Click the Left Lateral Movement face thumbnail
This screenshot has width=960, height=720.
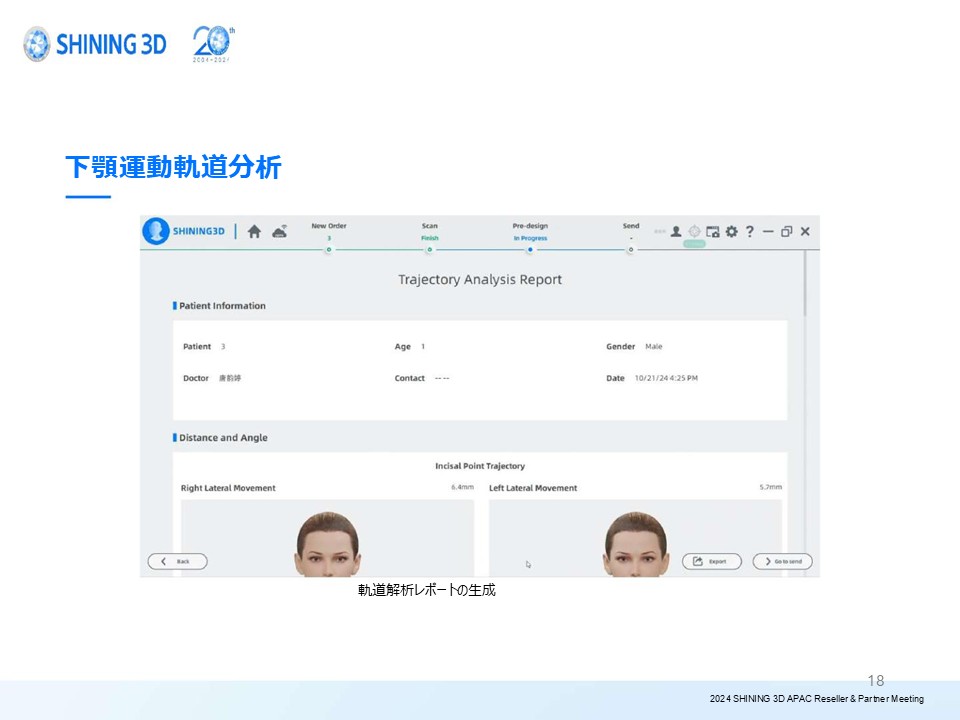[636, 543]
